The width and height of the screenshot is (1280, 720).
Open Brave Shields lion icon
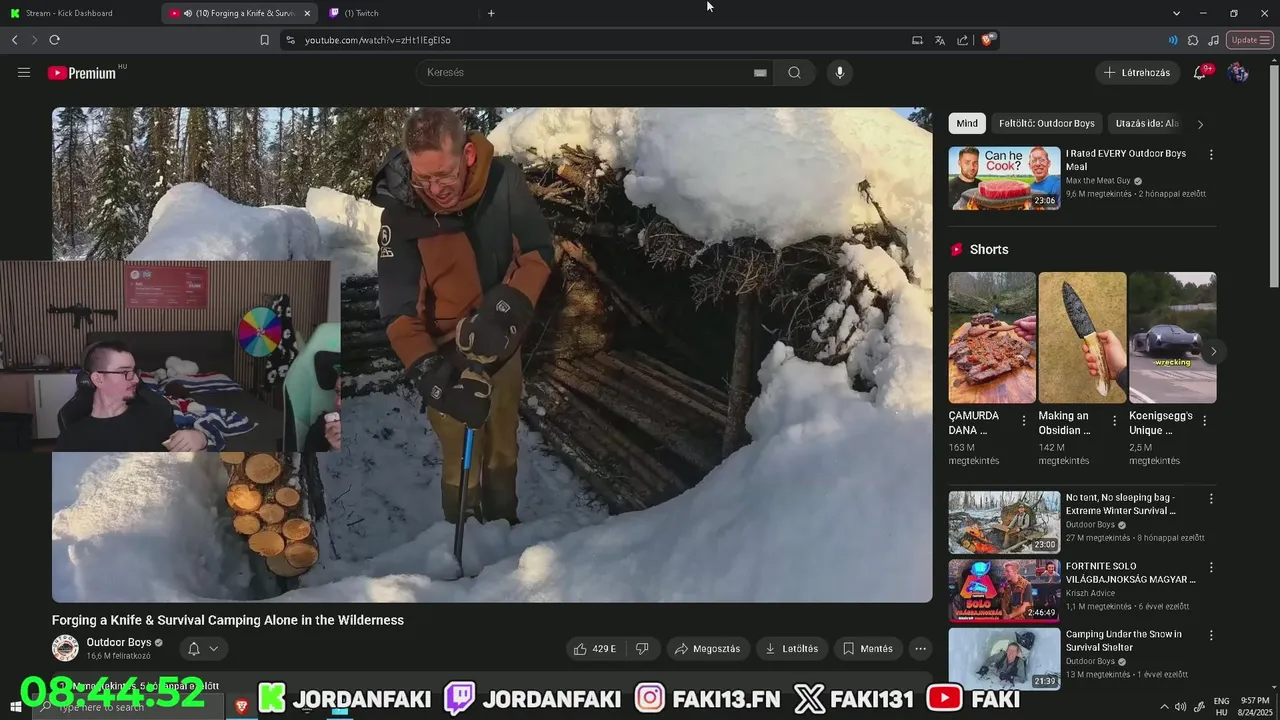pyautogui.click(x=988, y=40)
